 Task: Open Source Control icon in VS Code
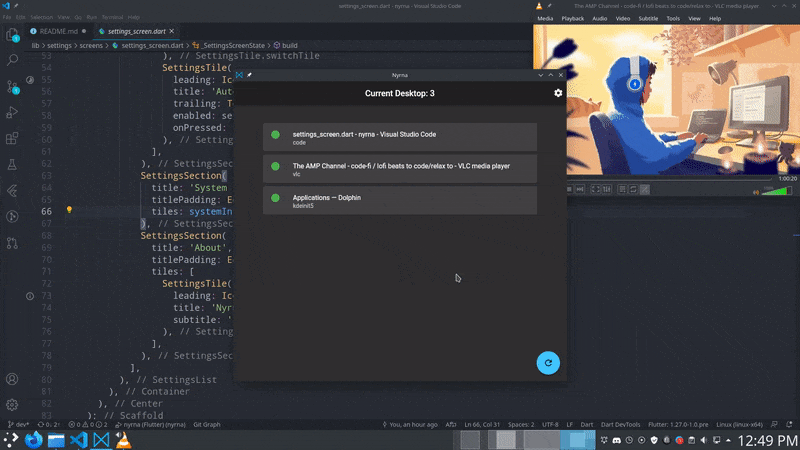[x=12, y=87]
